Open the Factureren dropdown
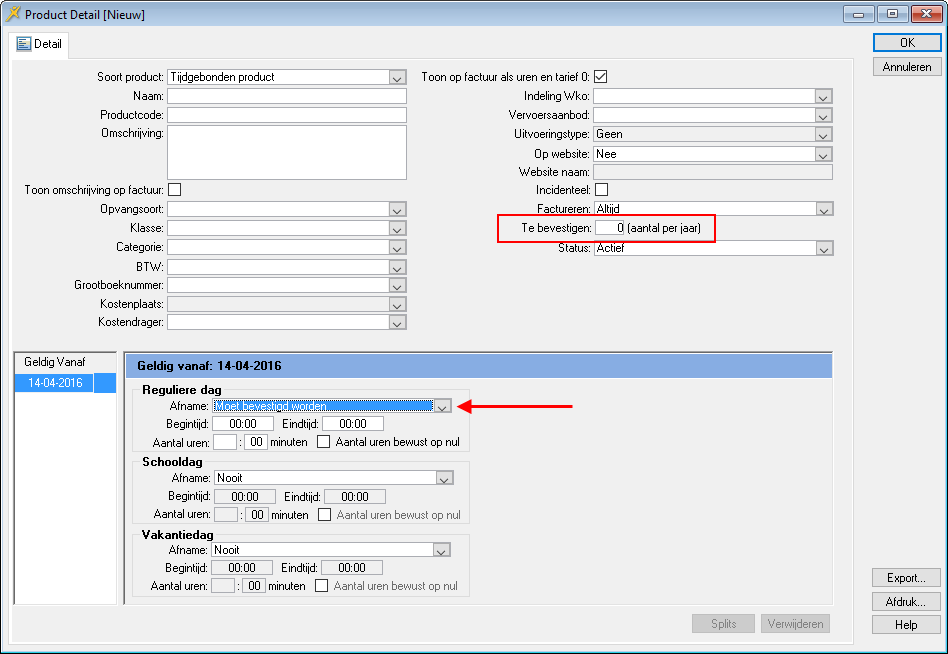Image resolution: width=948 pixels, height=654 pixels. (823, 210)
